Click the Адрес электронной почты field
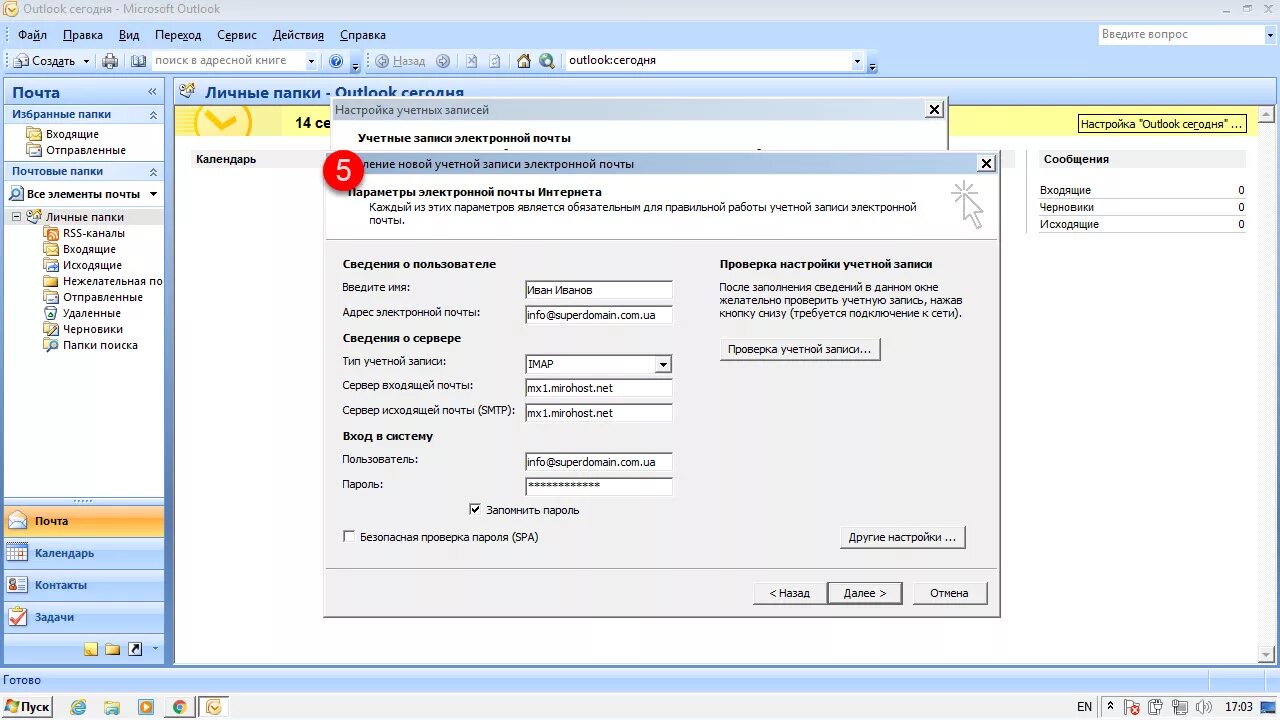This screenshot has width=1280, height=720. coord(599,315)
